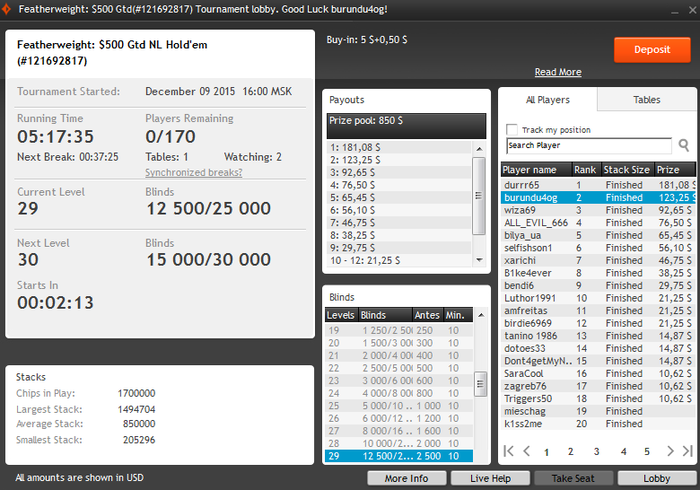Select player dotoes33 row
This screenshot has height=490, width=700.
(x=598, y=348)
